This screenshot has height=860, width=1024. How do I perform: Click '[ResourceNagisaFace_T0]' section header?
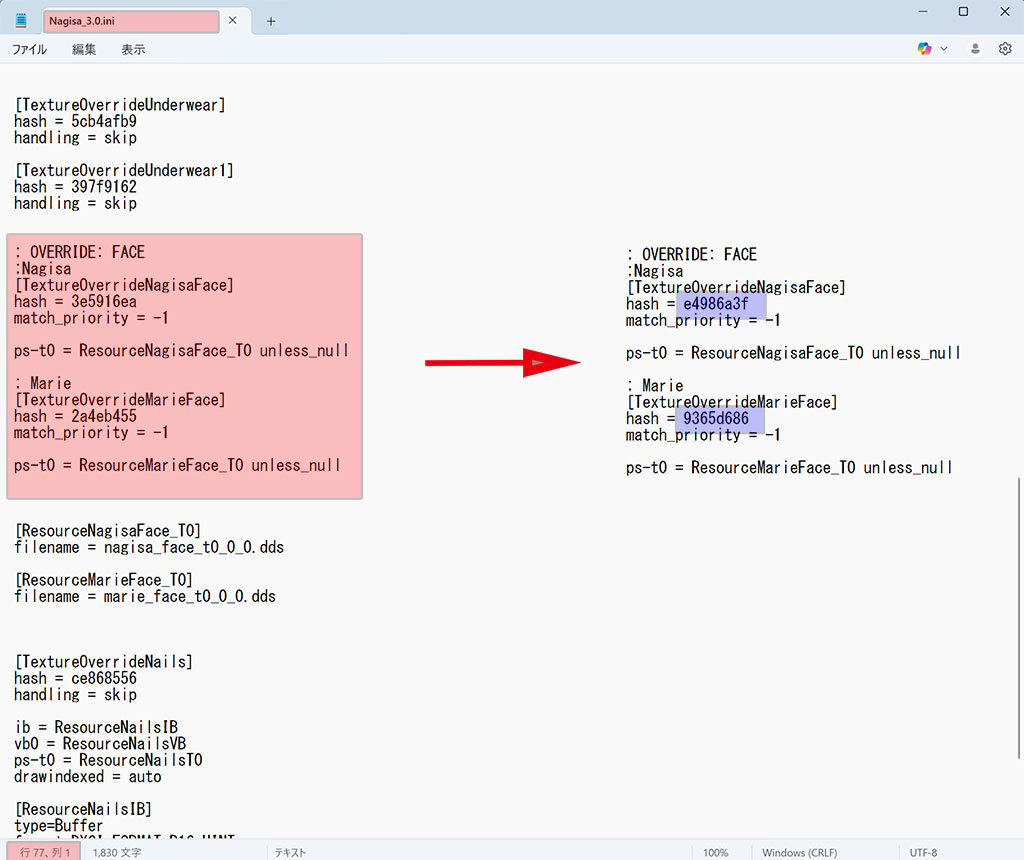click(108, 531)
